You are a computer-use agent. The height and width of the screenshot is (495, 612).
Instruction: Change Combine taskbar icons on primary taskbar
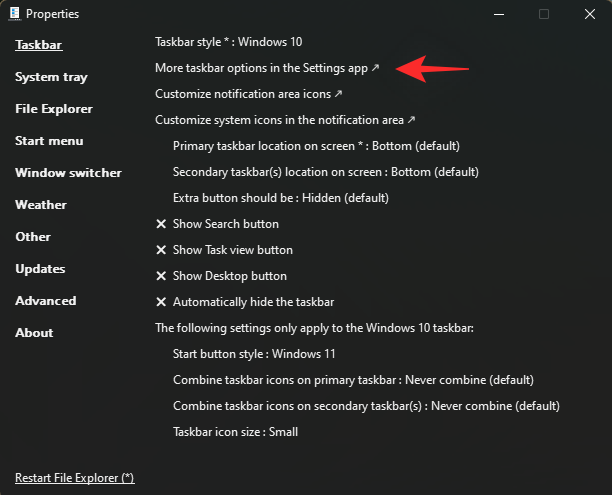point(353,380)
